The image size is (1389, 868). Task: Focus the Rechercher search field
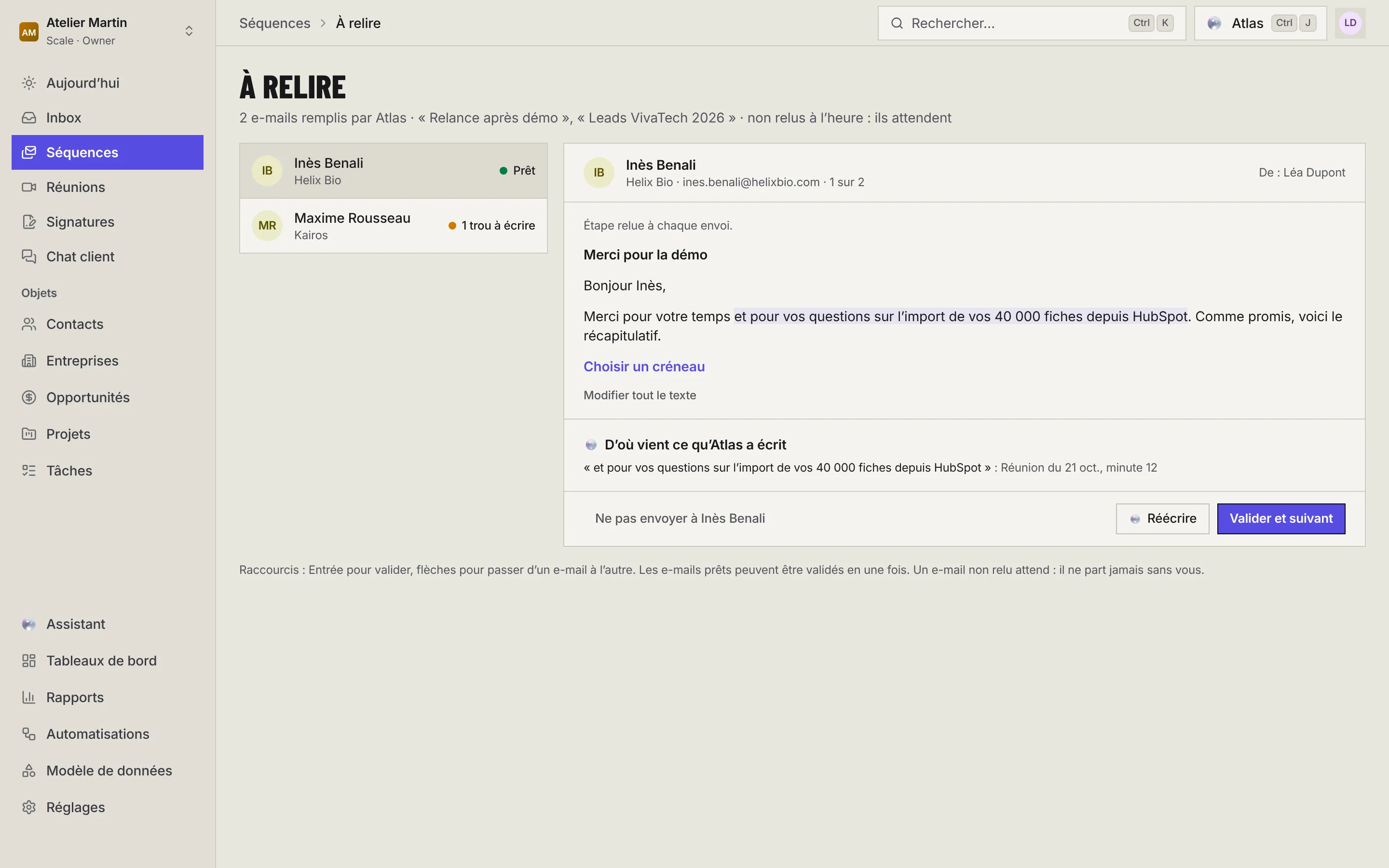(x=1032, y=23)
